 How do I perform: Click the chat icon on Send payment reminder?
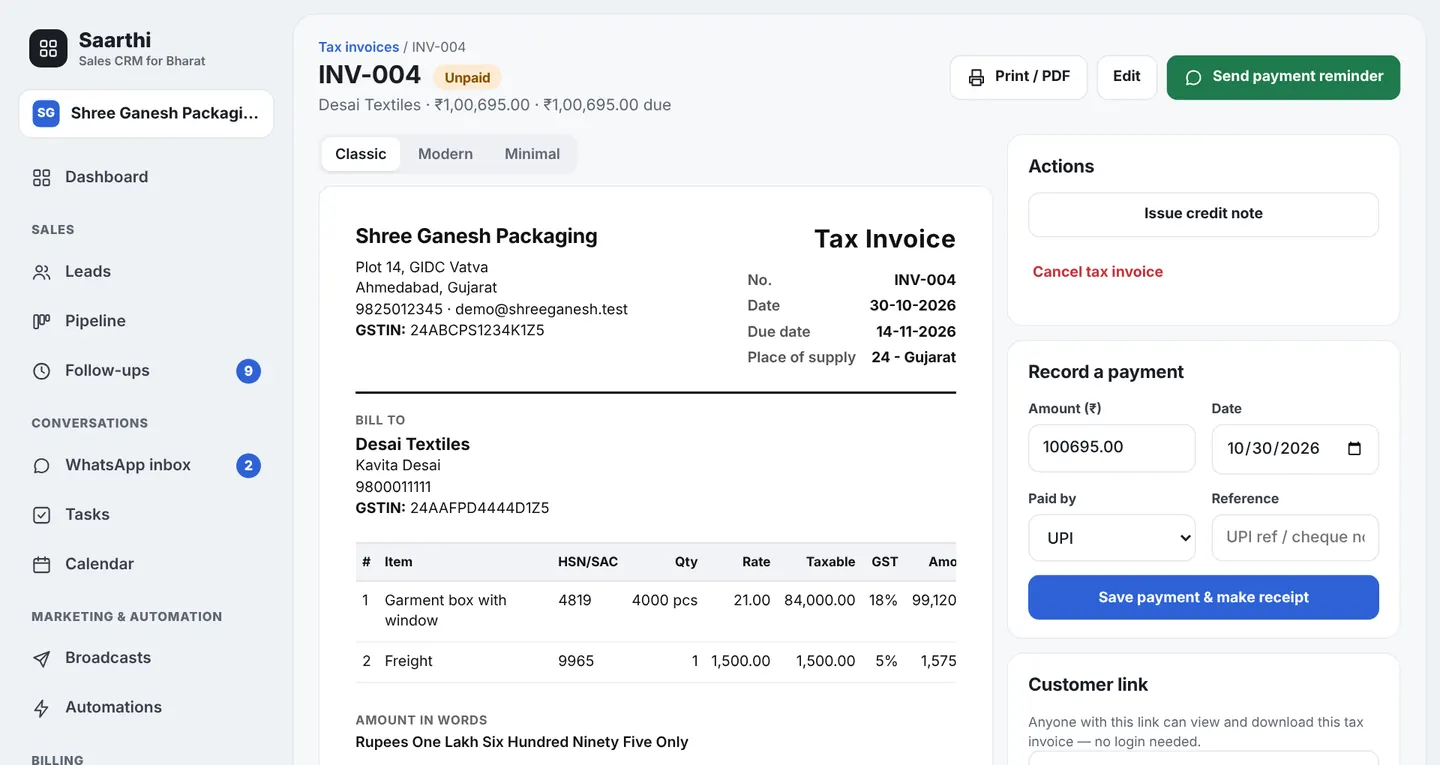tap(1193, 77)
